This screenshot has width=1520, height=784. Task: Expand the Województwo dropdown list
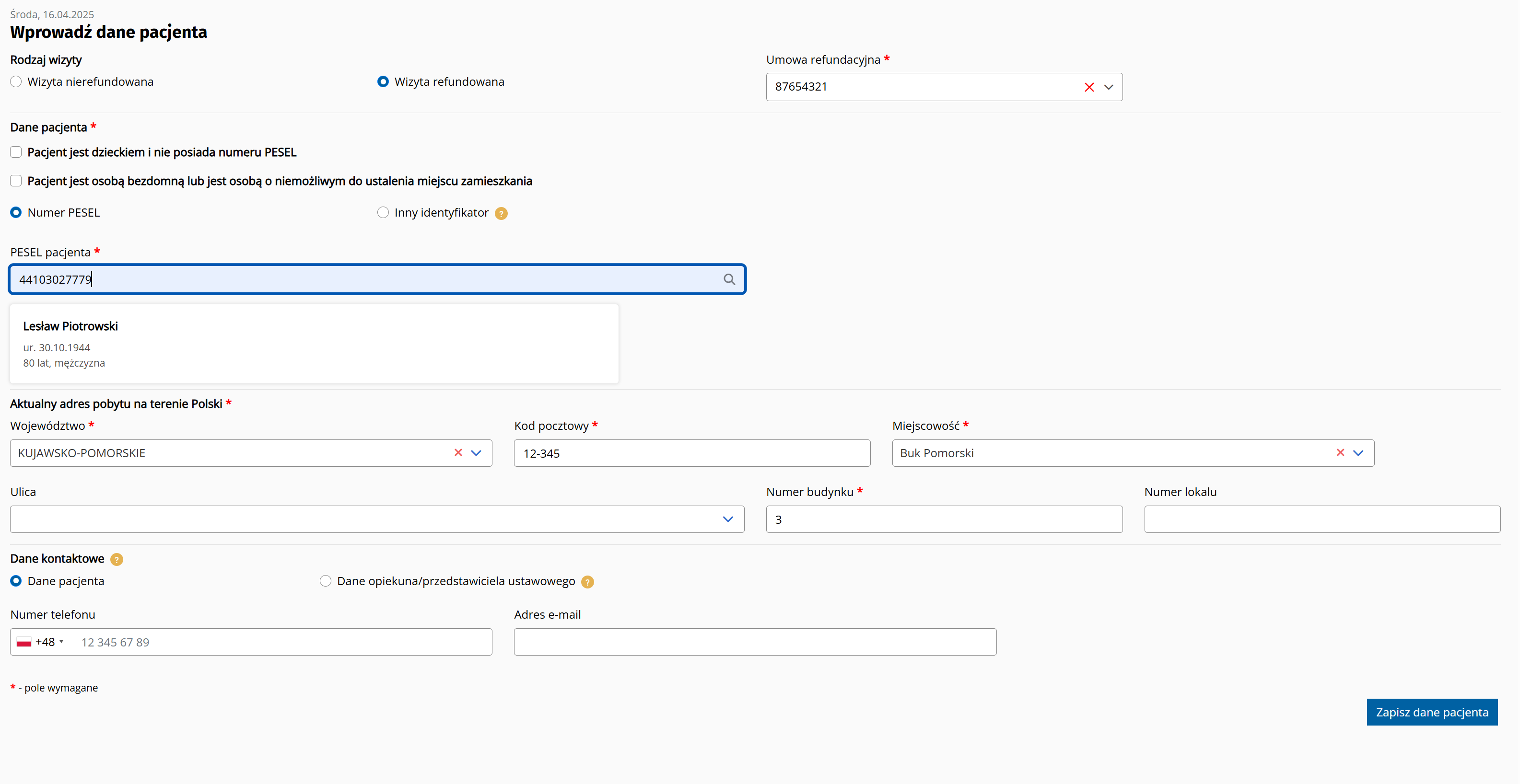tap(476, 452)
